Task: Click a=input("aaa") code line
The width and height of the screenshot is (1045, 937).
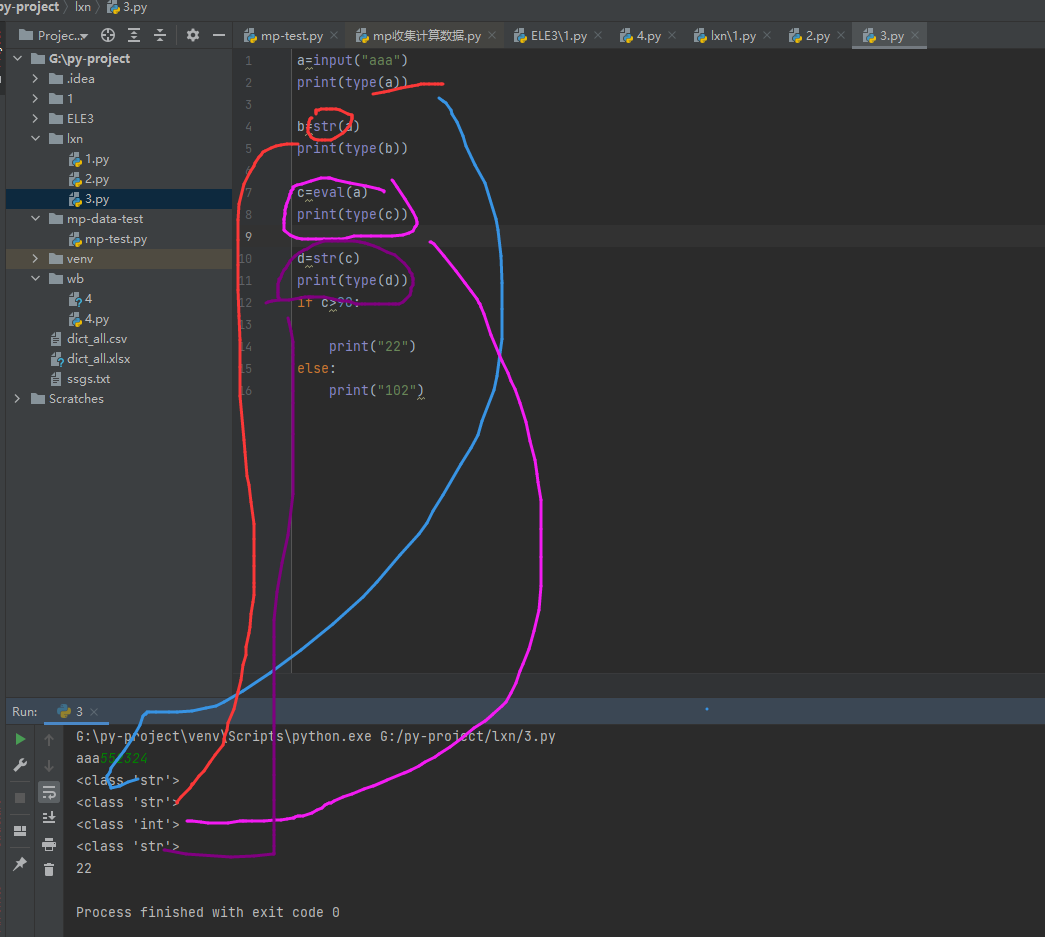Action: (352, 61)
